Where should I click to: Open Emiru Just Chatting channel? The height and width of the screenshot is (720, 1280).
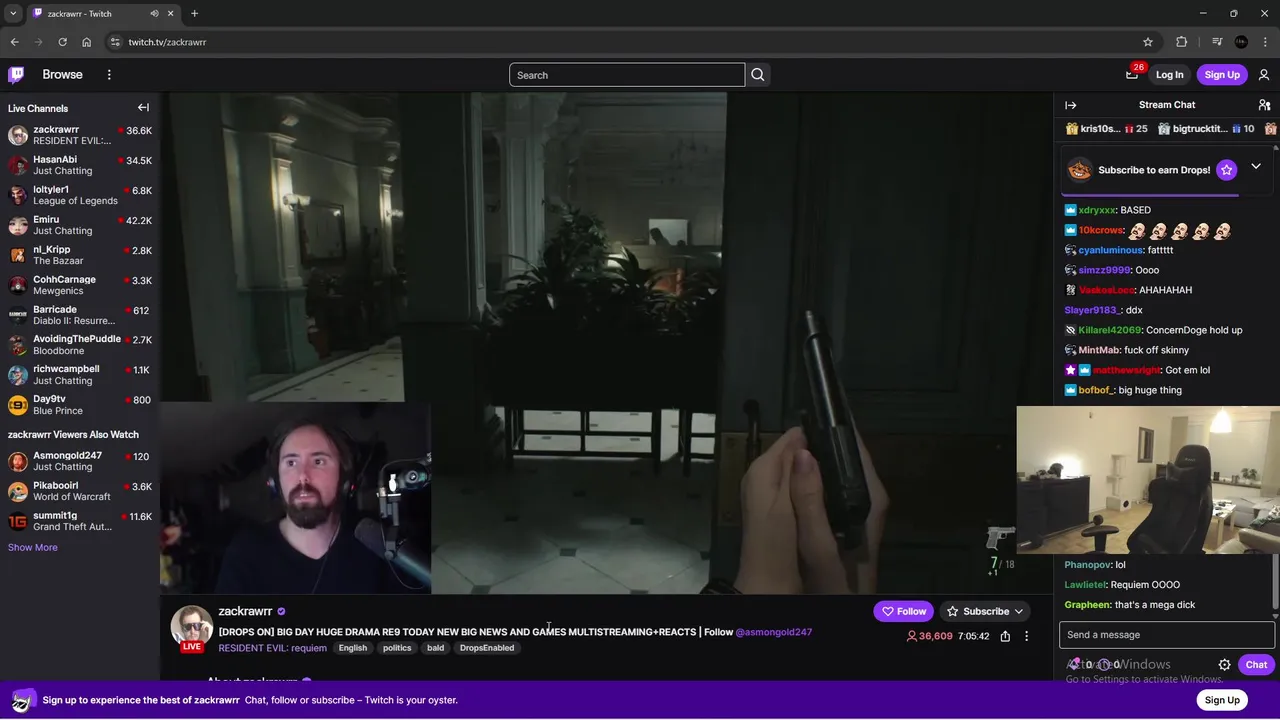[x=80, y=225]
